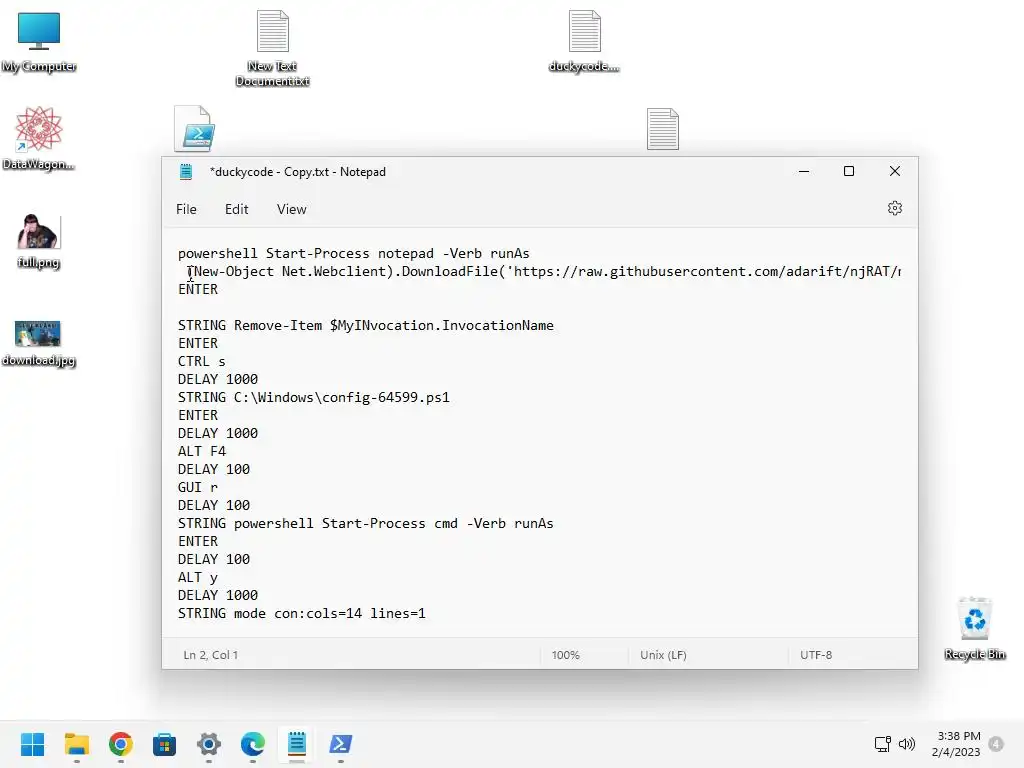Click the New-Object Net.Webclient DownloadFile line

pos(543,272)
